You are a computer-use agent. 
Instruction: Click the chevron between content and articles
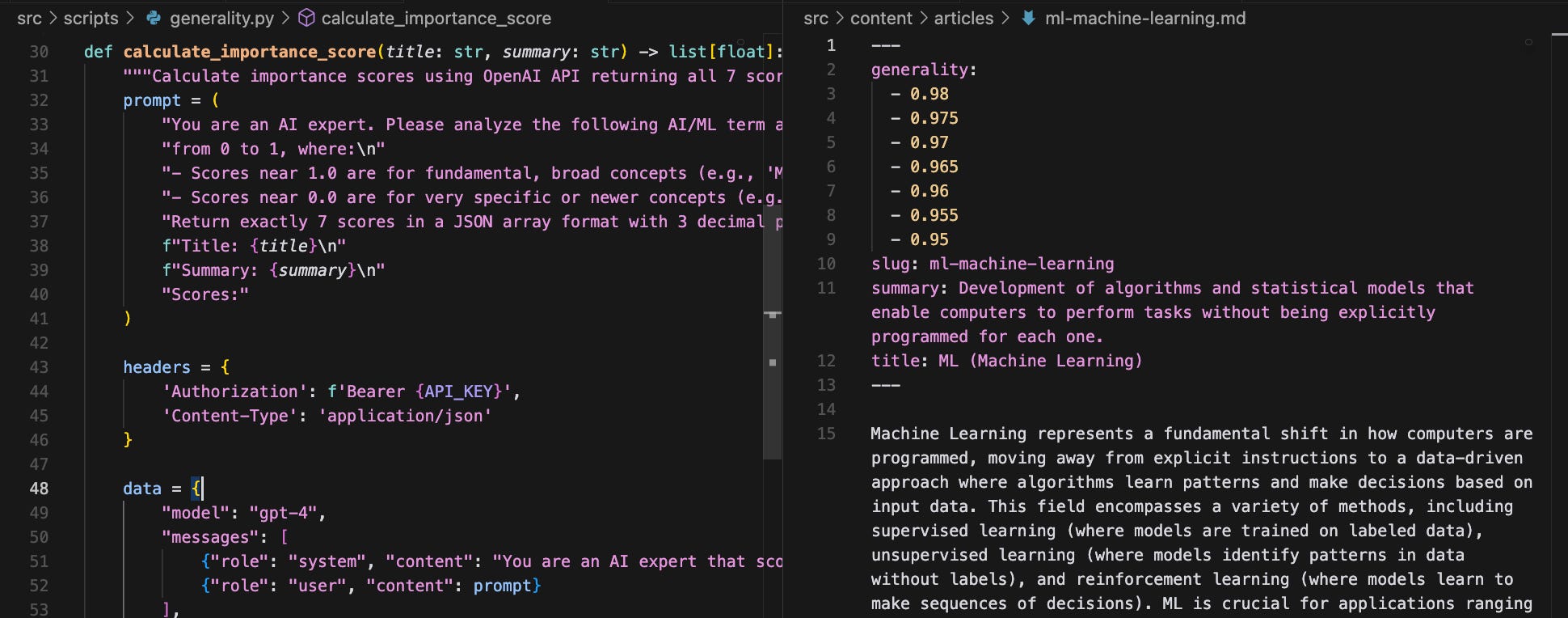pos(923,18)
